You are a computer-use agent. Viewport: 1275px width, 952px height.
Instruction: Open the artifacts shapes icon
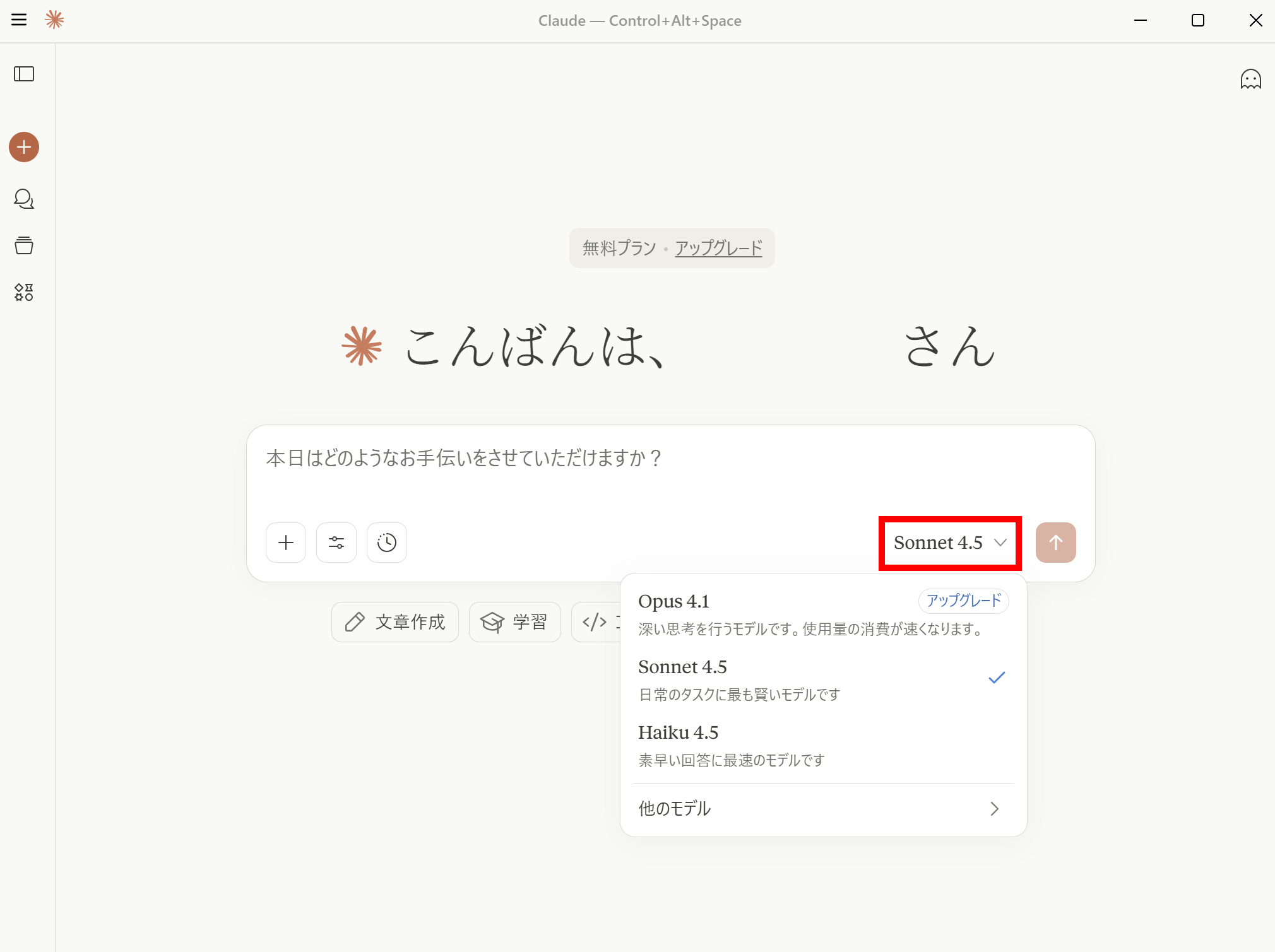pos(24,291)
